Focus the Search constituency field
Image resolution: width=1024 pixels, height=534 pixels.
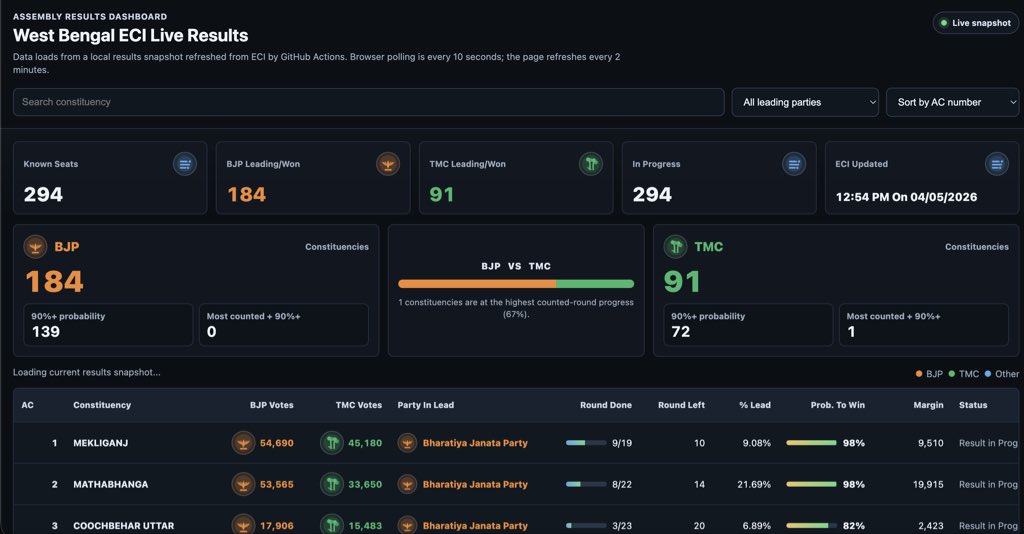(x=368, y=102)
